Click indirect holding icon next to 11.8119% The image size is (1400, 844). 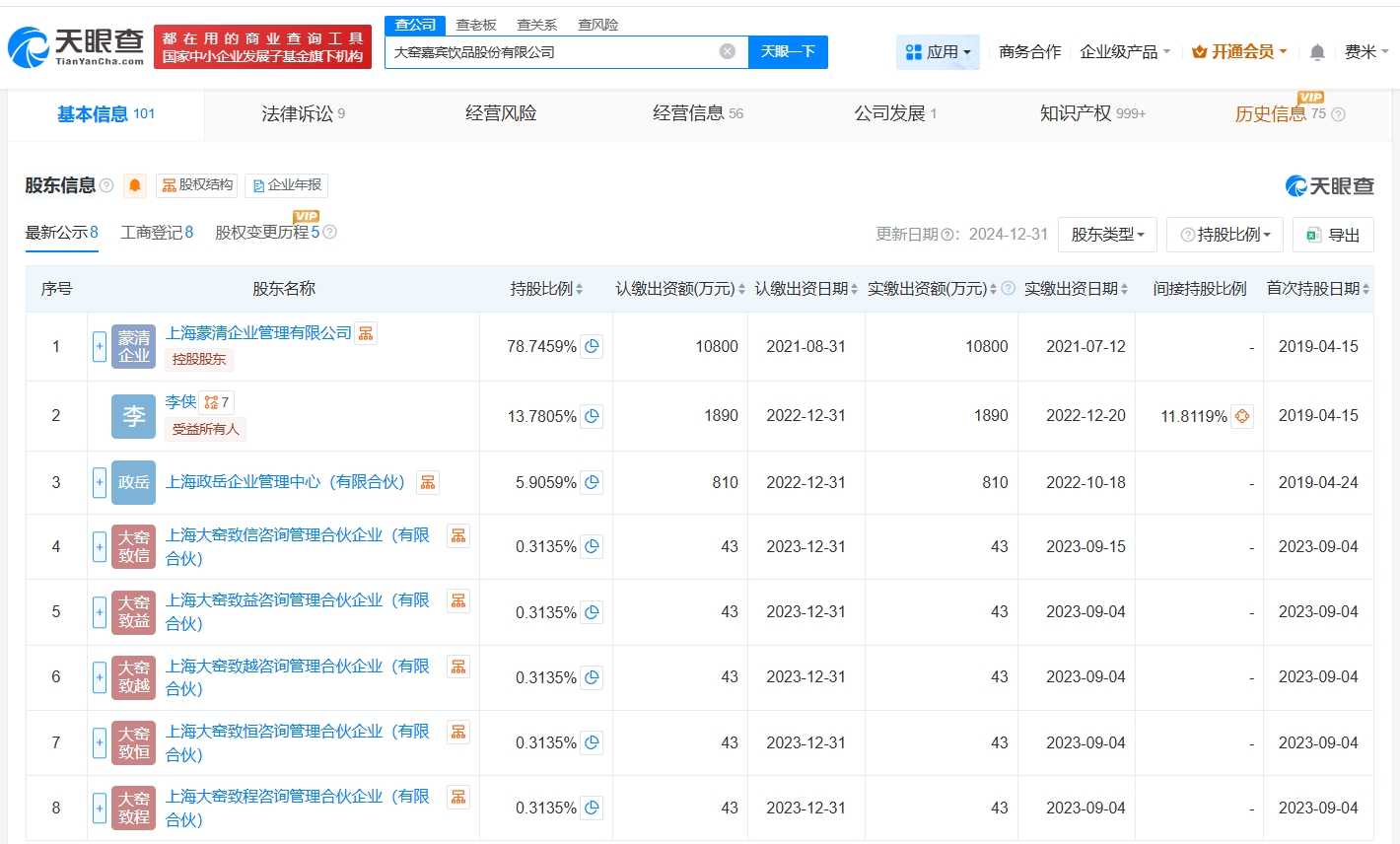click(1242, 416)
